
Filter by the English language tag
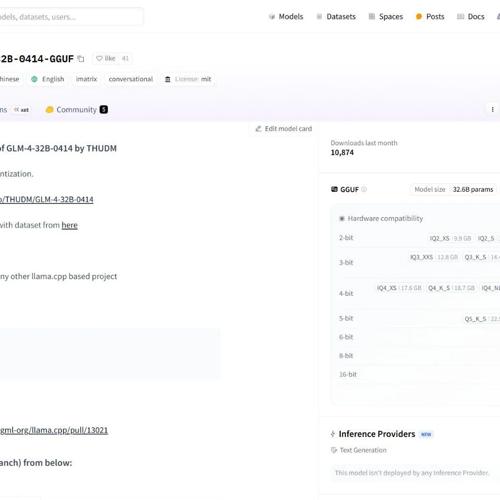tap(48, 79)
